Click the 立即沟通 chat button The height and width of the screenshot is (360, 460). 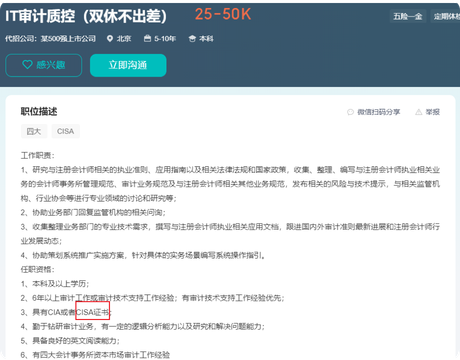128,65
